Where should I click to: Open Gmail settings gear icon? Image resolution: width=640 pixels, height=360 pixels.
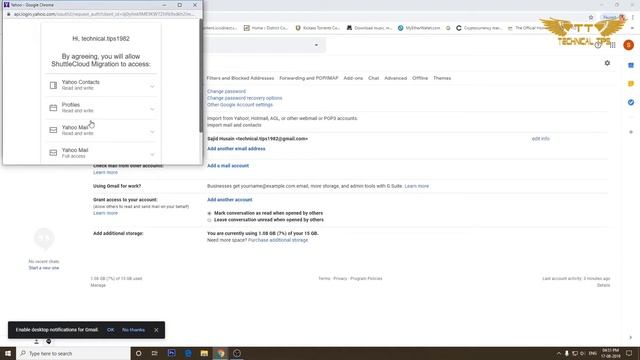pyautogui.click(x=607, y=63)
